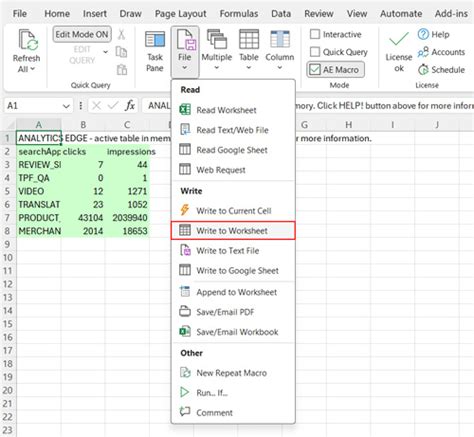Viewport: 474px width, 437px height.
Task: Open Help from the License group
Action: tap(433, 34)
